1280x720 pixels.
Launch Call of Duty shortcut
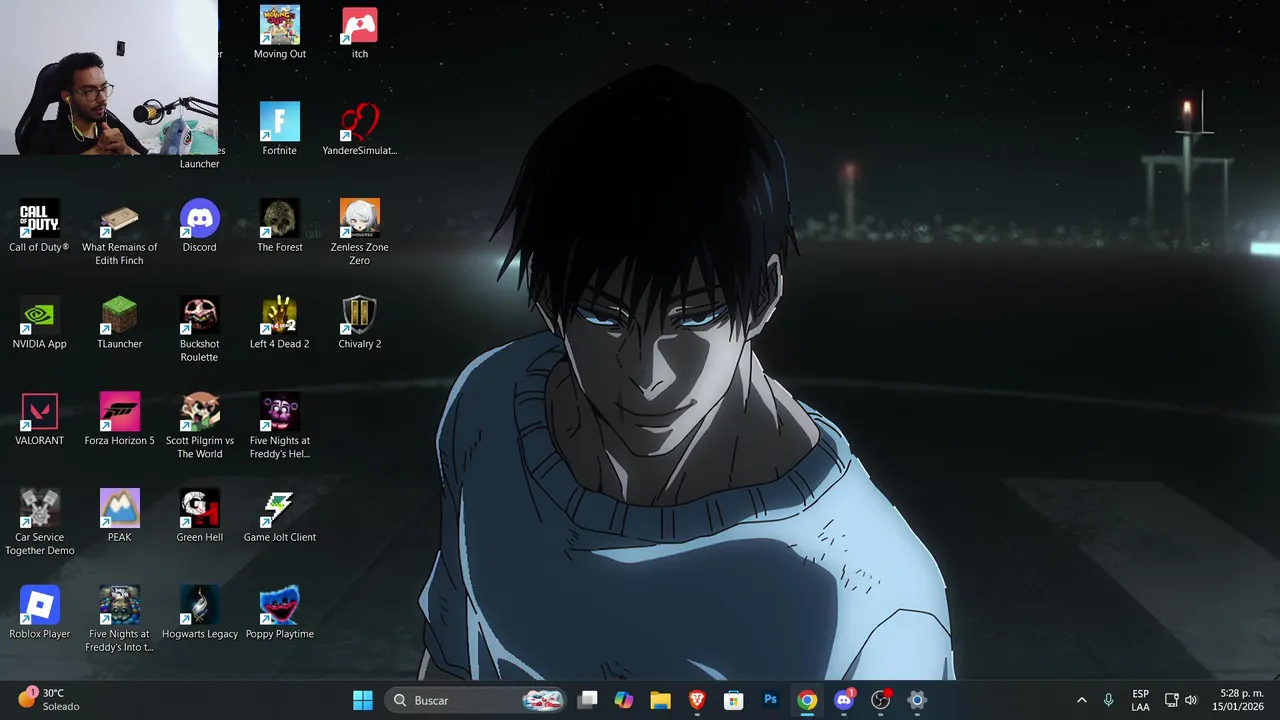click(40, 226)
